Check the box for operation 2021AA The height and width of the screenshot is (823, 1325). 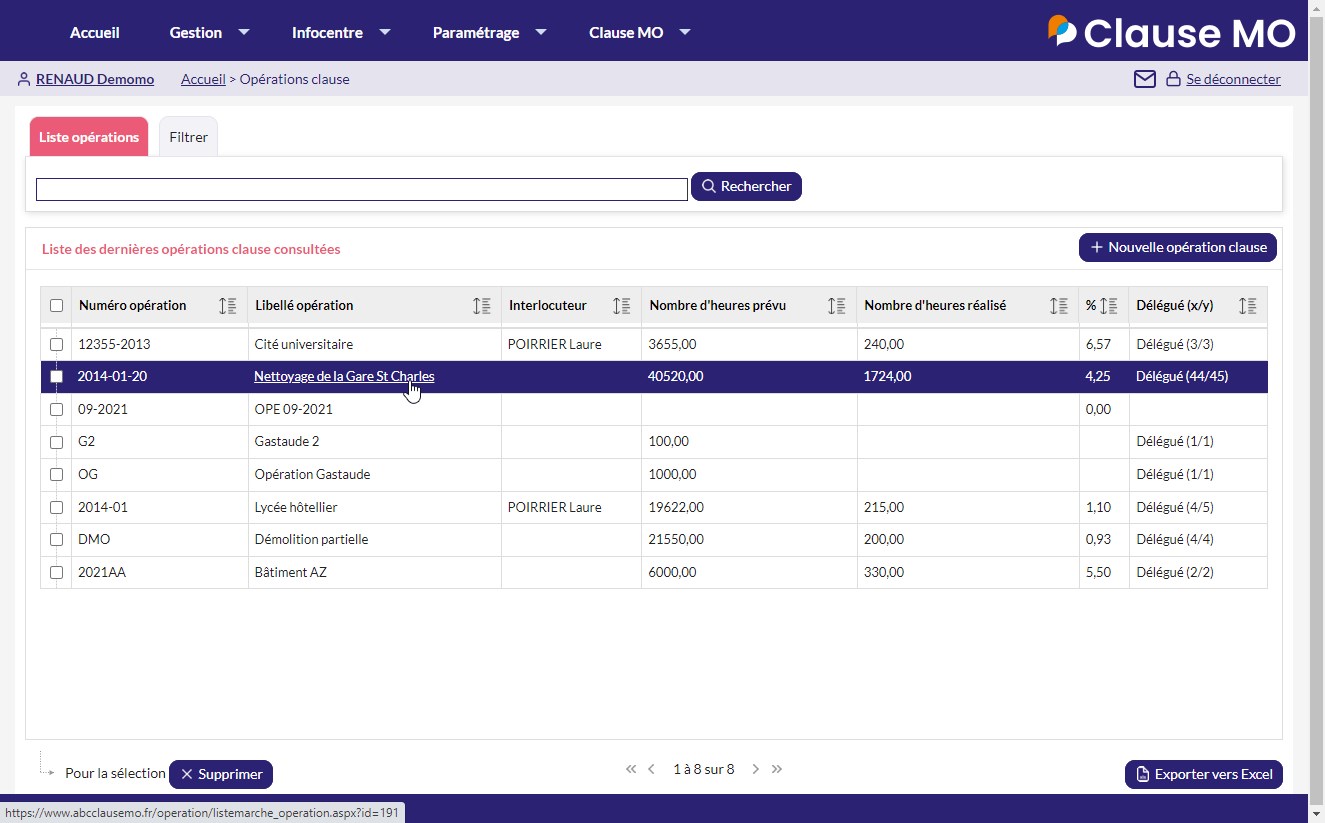(x=57, y=573)
